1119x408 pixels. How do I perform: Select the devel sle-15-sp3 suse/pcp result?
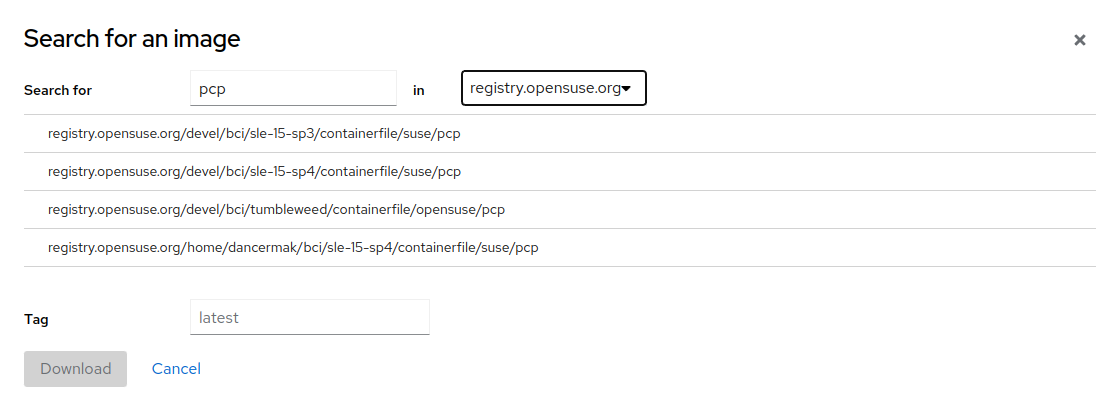pos(254,133)
